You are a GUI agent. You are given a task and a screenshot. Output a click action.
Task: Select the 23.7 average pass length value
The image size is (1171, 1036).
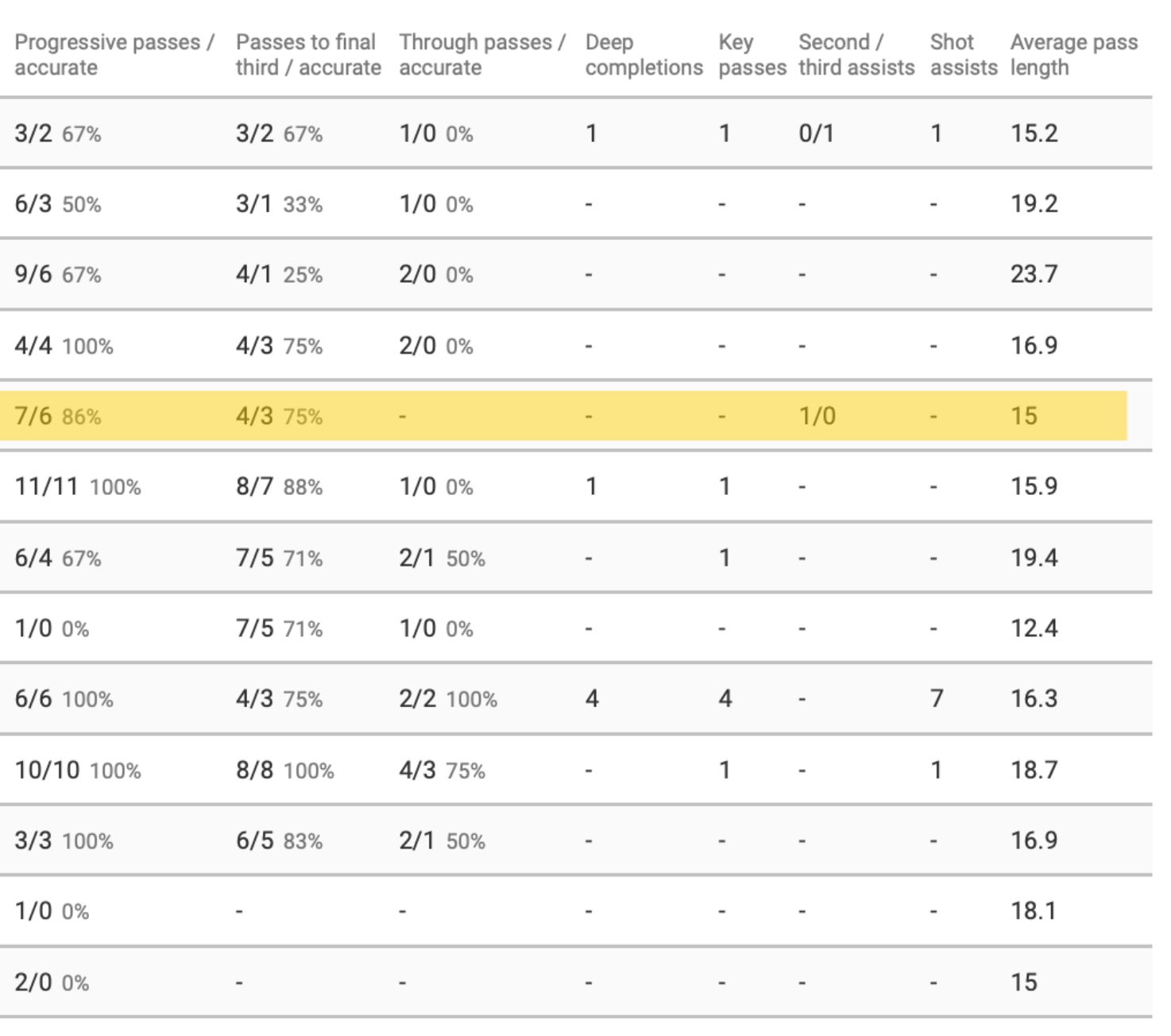point(1034,274)
